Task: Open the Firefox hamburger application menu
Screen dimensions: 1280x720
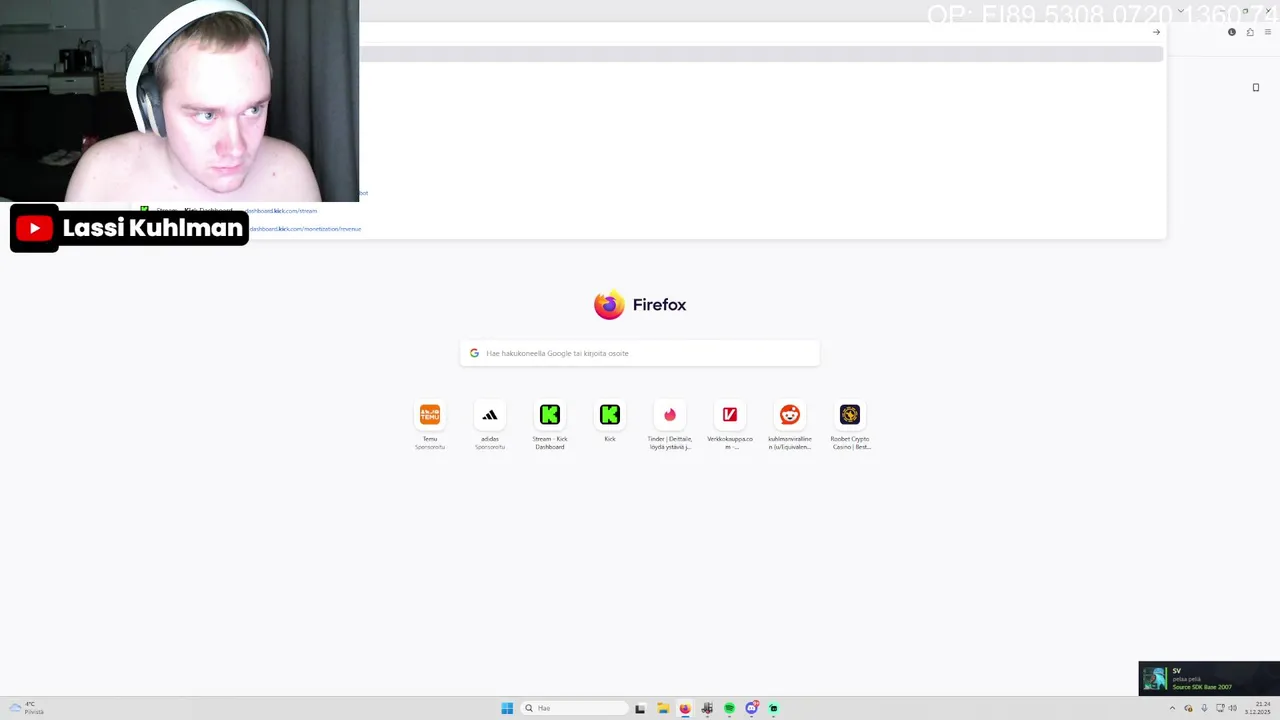Action: tap(1268, 32)
